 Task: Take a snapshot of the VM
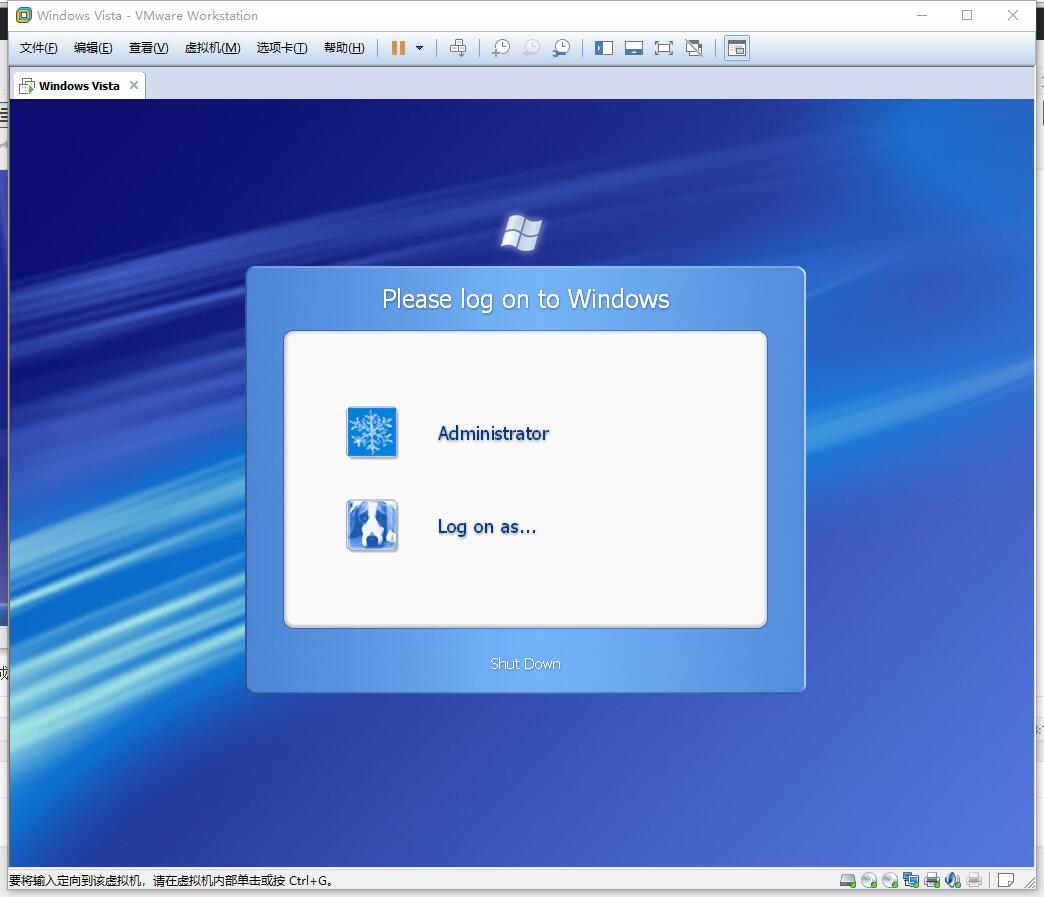(x=501, y=48)
